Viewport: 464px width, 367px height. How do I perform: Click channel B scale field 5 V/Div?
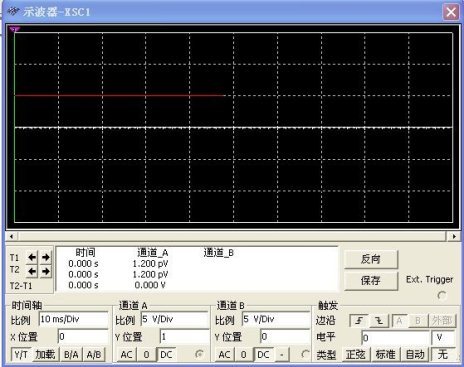276,319
